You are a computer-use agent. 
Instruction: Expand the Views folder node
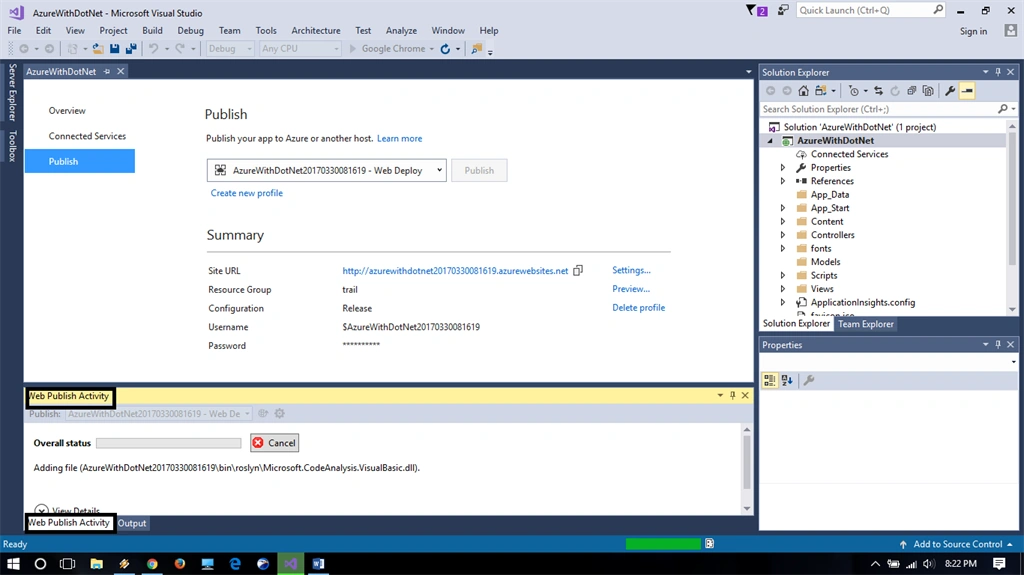pos(782,289)
